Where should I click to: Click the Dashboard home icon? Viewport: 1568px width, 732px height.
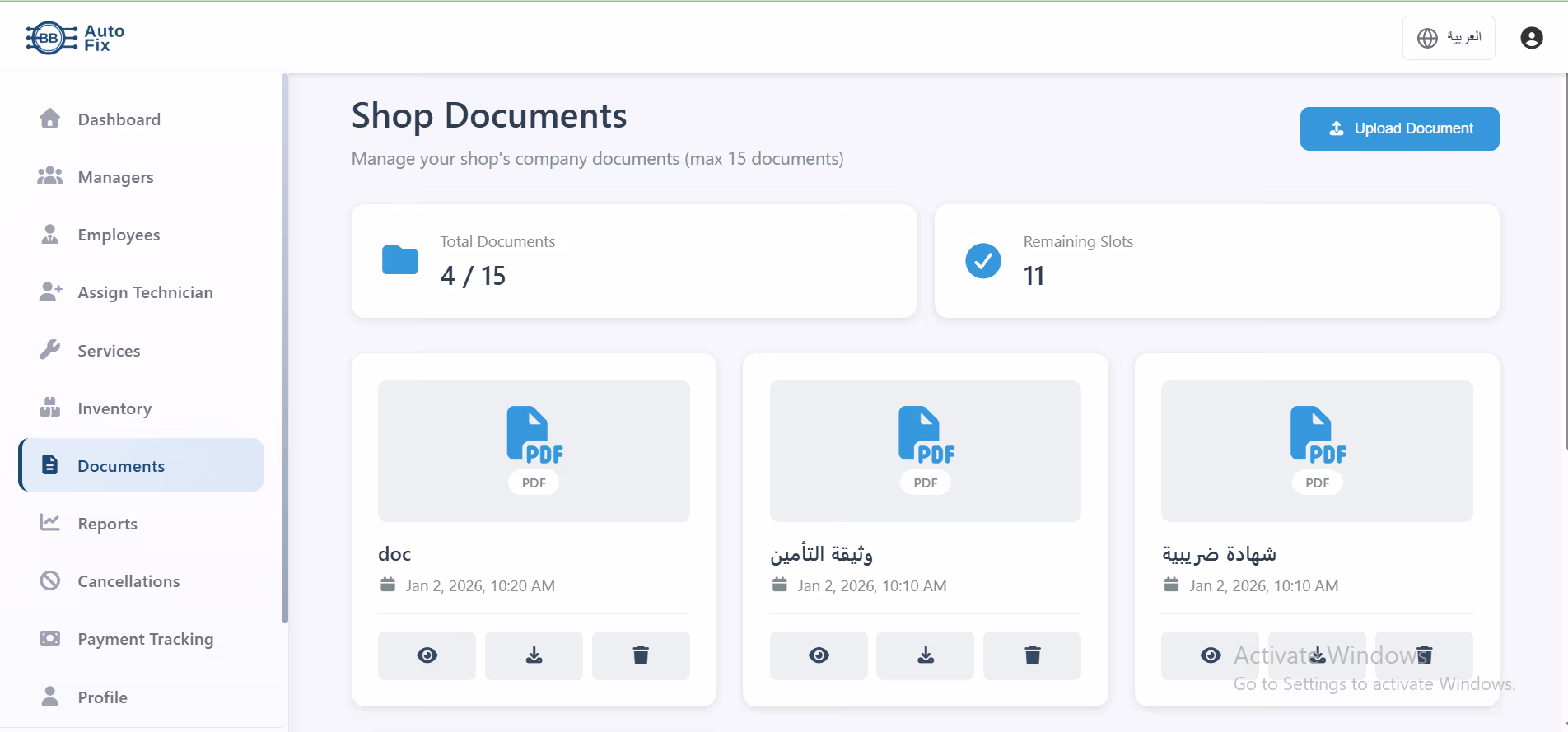tap(50, 119)
